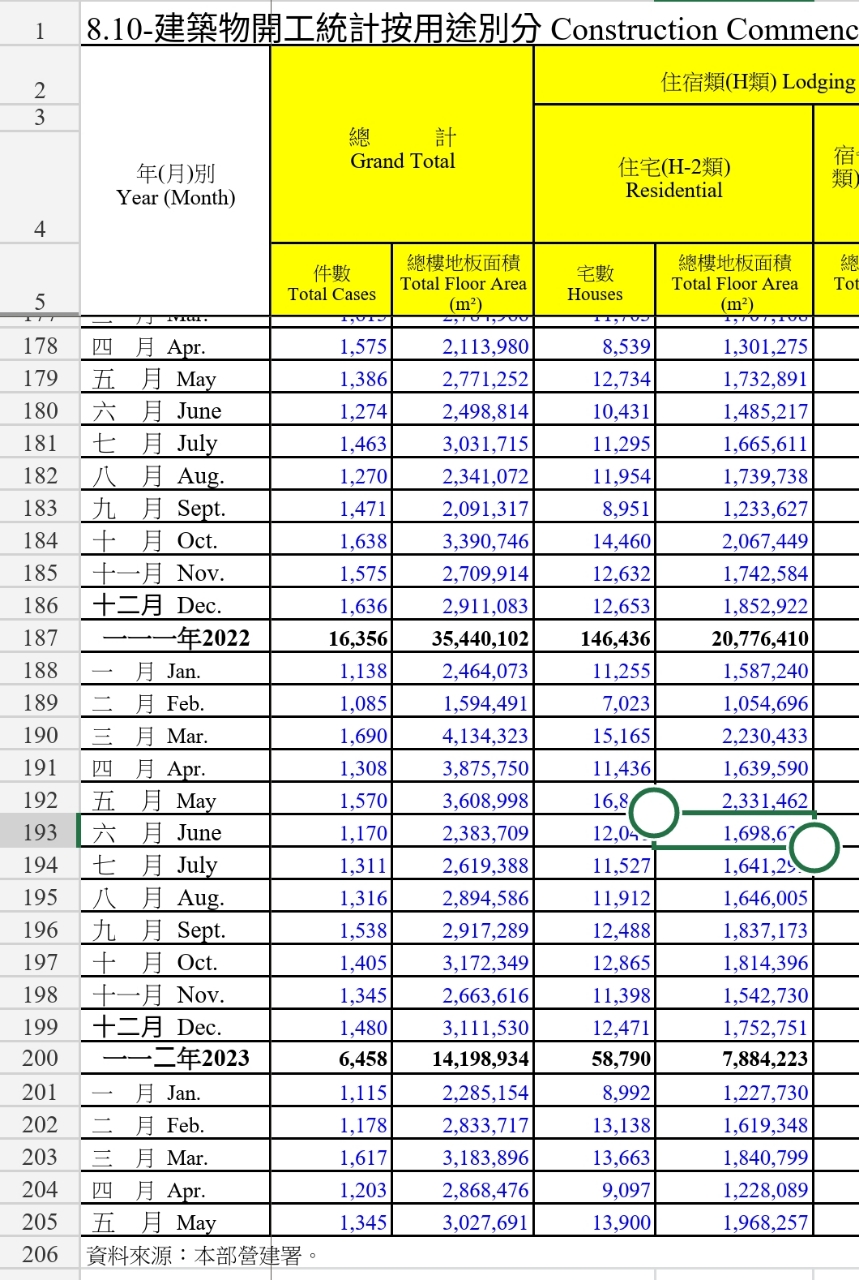
Task: Select the cell showing 12,865
Action: point(595,962)
